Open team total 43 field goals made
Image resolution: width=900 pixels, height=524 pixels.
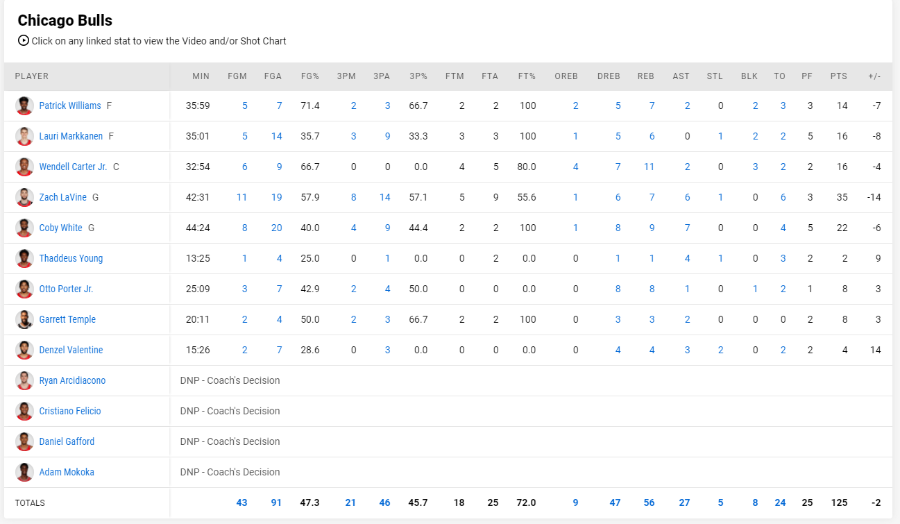242,502
